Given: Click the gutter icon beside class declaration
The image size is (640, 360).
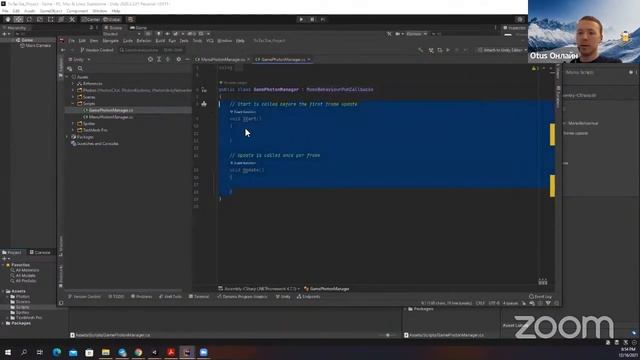Looking at the screenshot, I should tap(204, 89).
